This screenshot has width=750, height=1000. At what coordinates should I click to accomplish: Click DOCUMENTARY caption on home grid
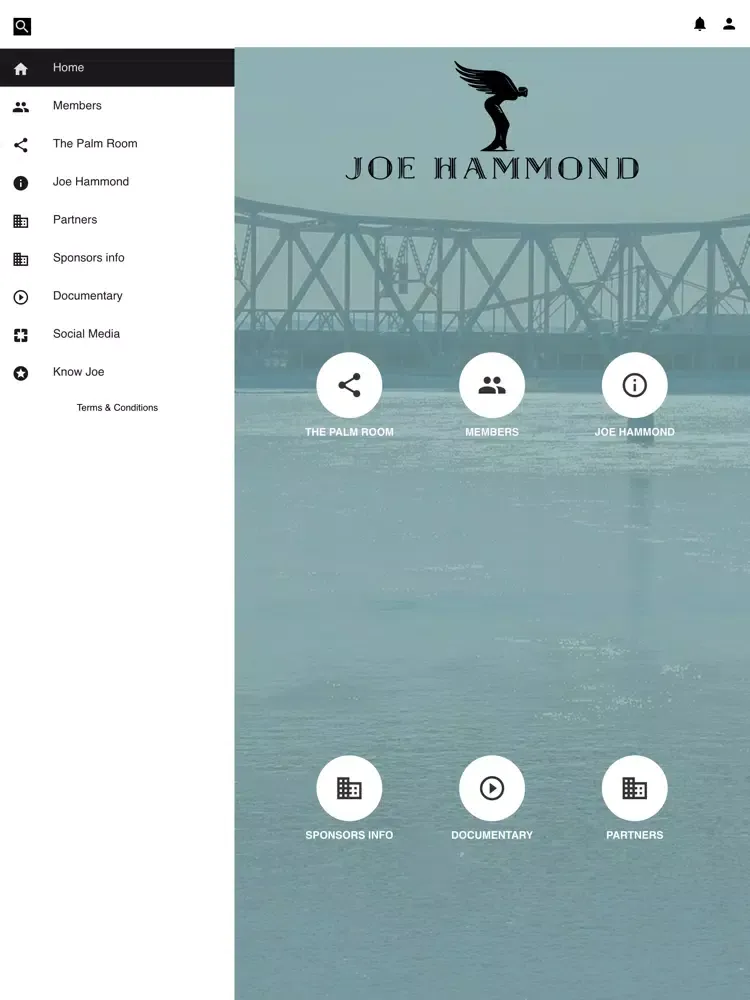492,835
